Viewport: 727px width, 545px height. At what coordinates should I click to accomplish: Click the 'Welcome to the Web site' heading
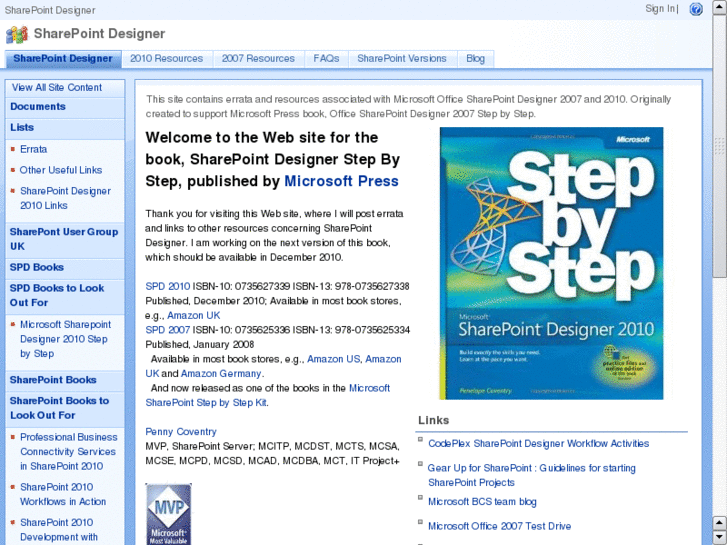[x=273, y=159]
